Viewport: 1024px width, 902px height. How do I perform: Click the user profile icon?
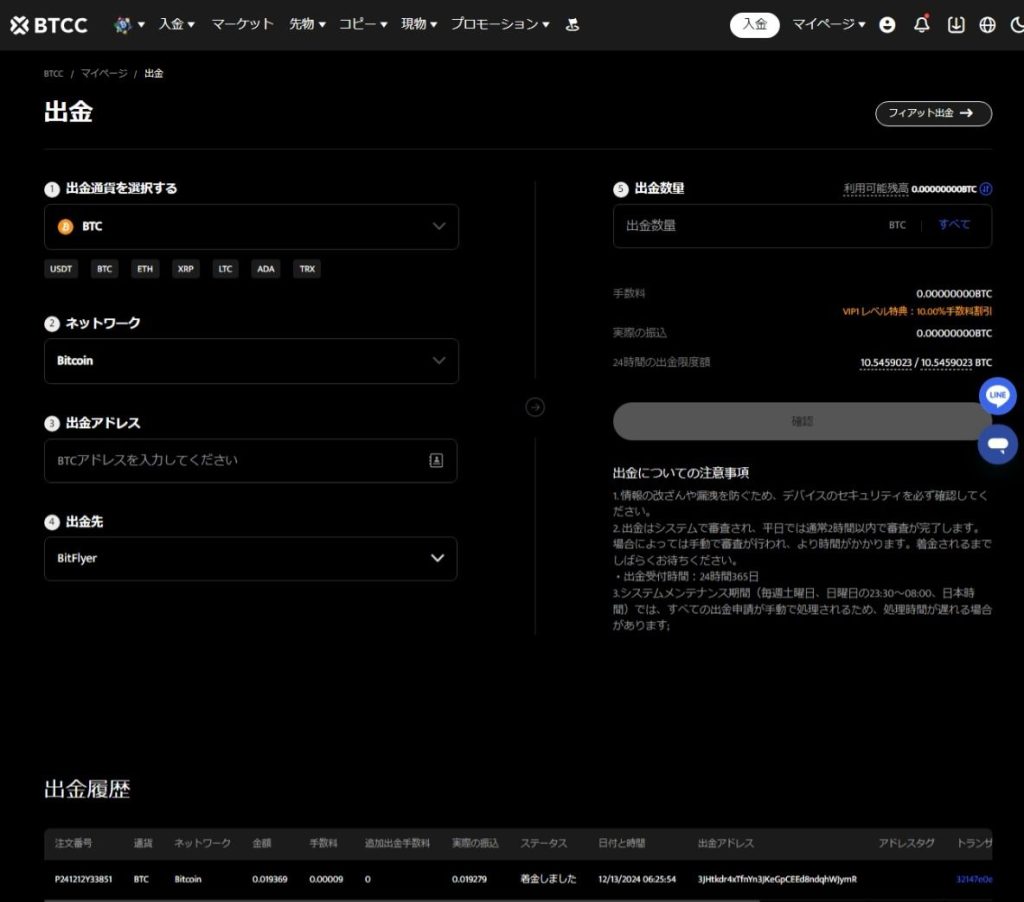click(x=887, y=25)
